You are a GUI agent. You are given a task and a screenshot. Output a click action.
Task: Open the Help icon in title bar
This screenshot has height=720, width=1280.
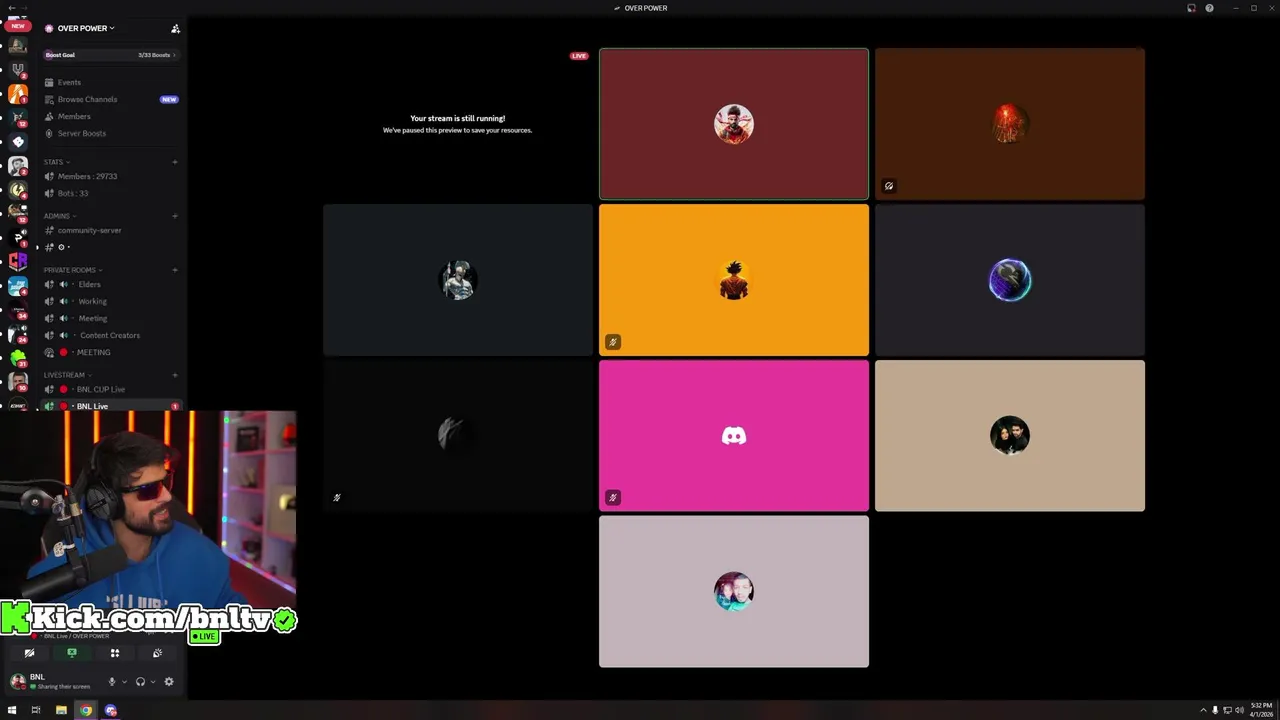(x=1209, y=8)
